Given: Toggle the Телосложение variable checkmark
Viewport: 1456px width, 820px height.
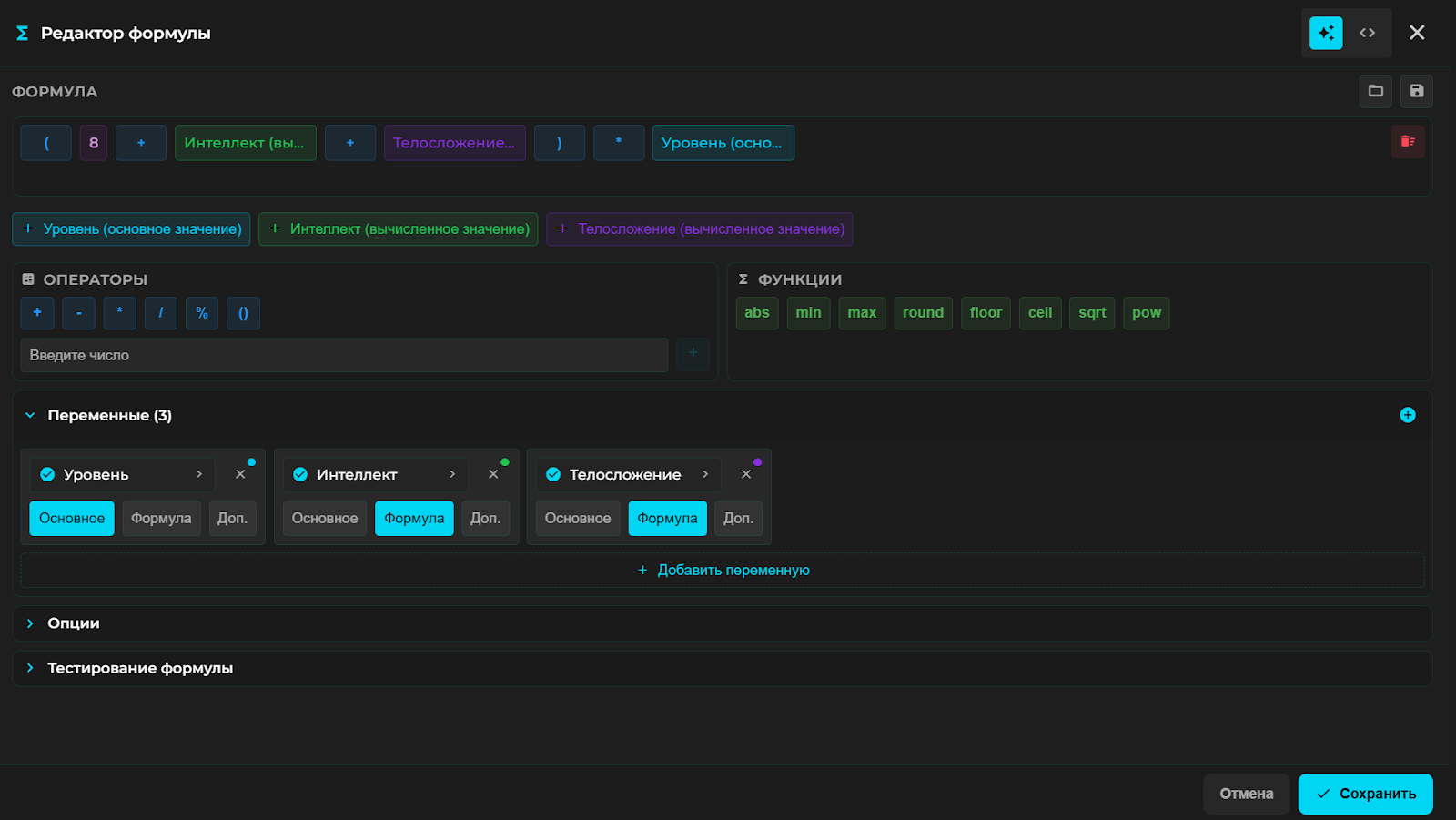Looking at the screenshot, I should click(553, 474).
